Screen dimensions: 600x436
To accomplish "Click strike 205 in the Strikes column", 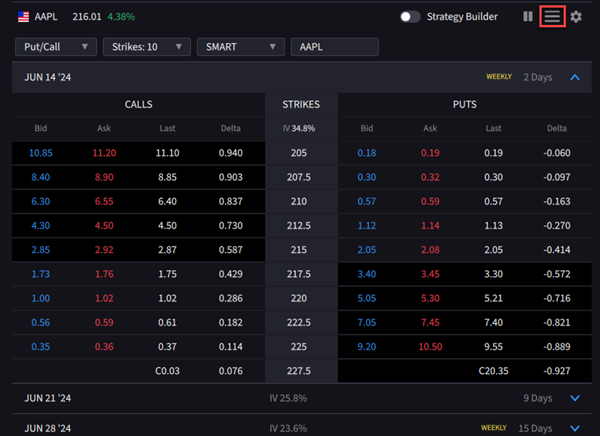I will [x=299, y=153].
